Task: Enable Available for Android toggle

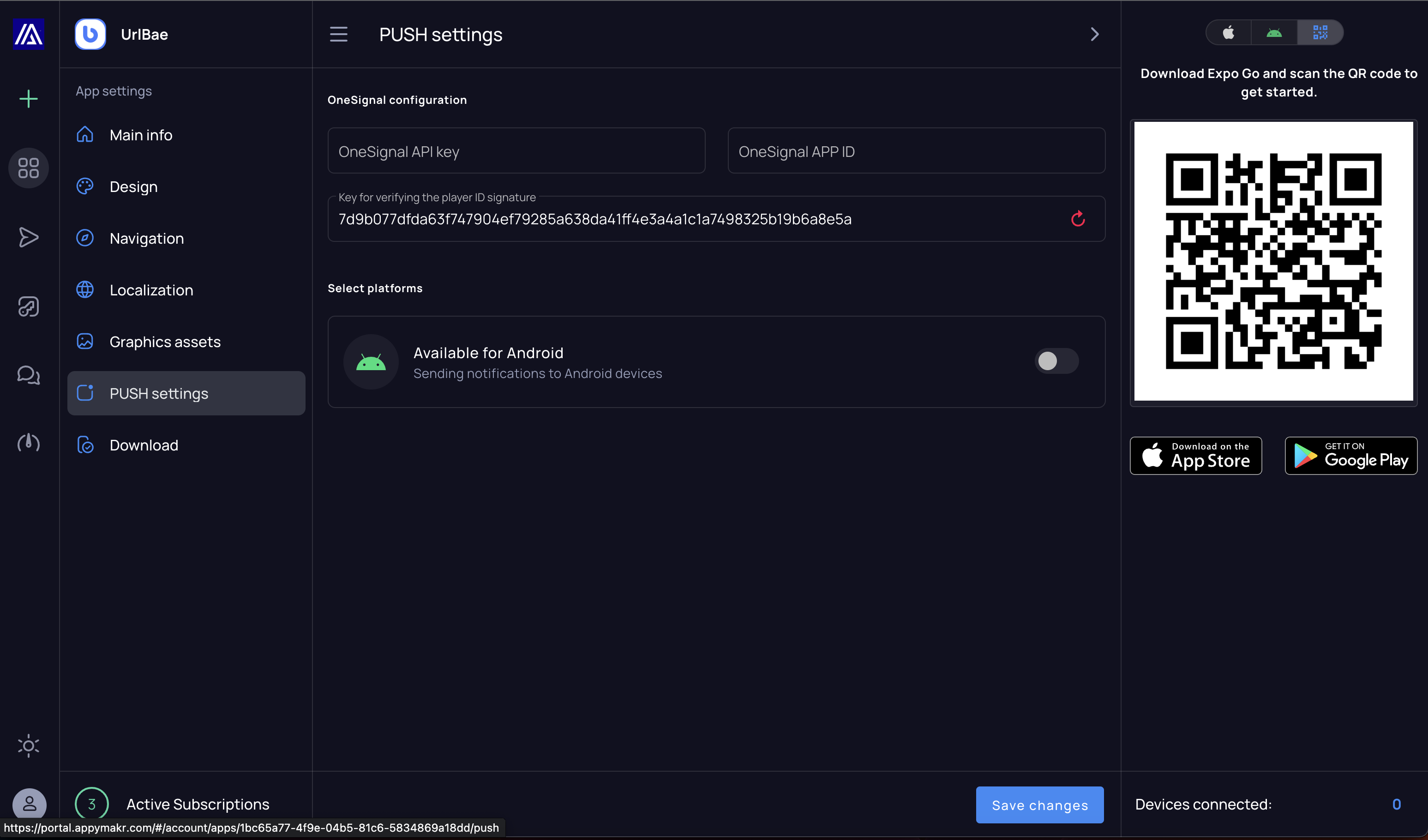Action: (x=1056, y=361)
